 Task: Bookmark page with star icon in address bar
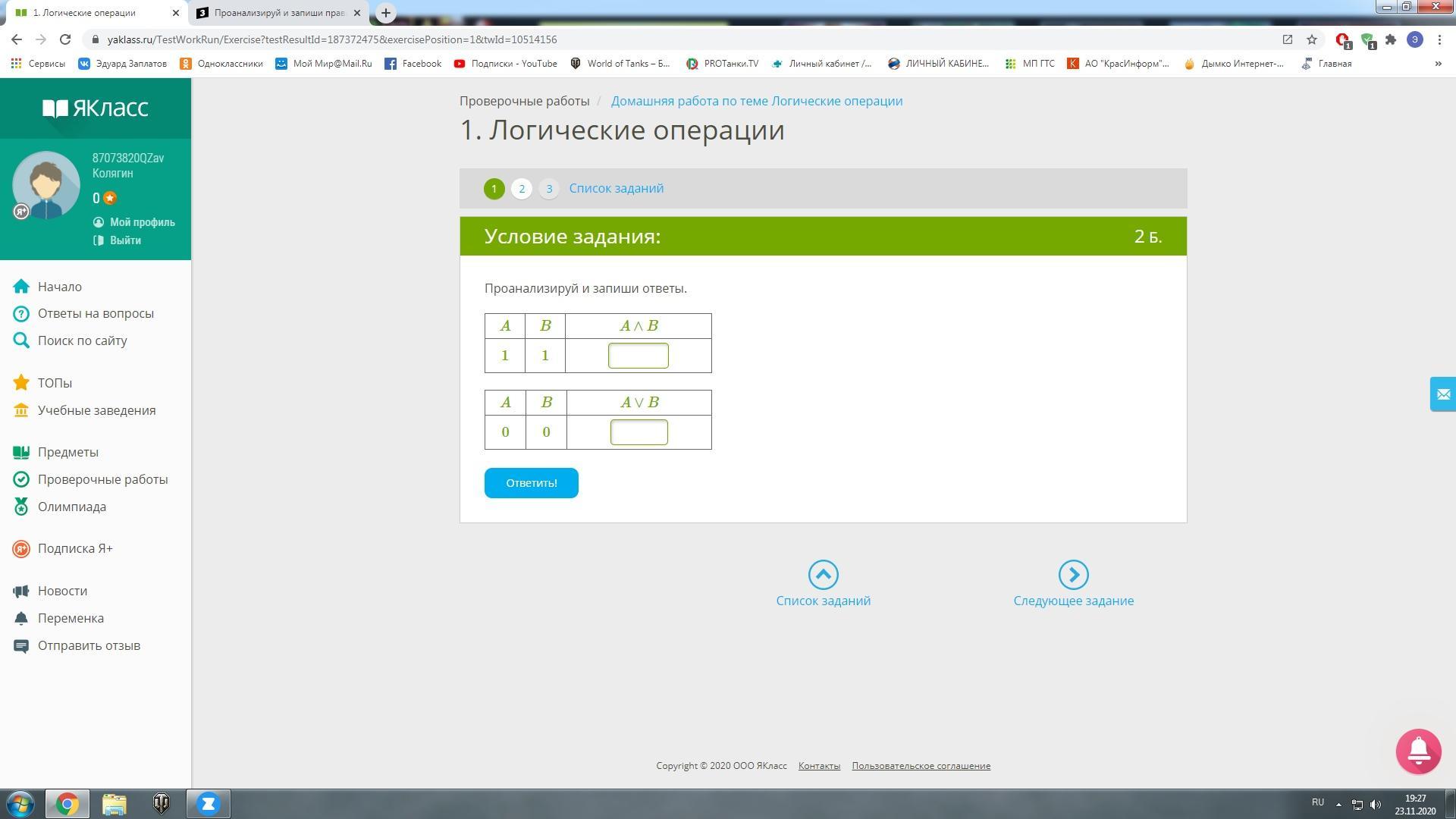coord(1311,39)
